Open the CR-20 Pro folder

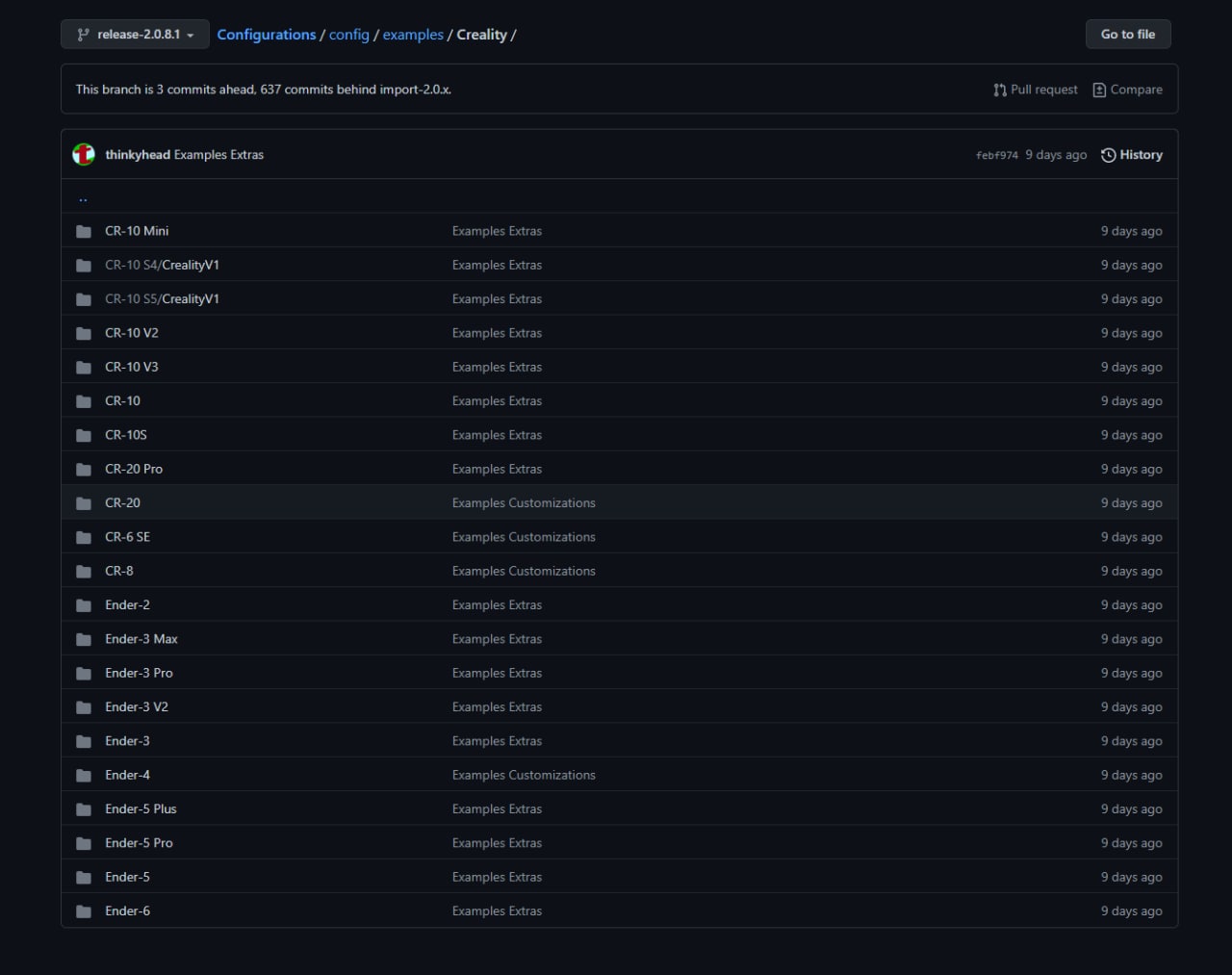pyautogui.click(x=134, y=469)
